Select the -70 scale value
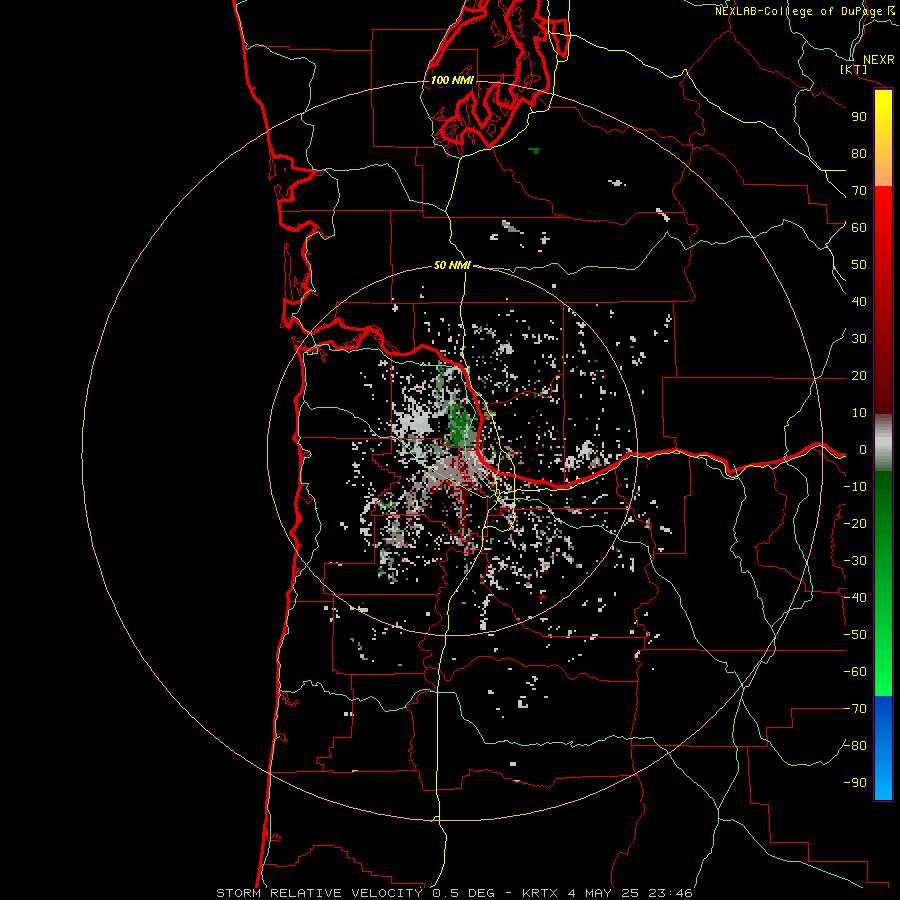 [x=855, y=709]
